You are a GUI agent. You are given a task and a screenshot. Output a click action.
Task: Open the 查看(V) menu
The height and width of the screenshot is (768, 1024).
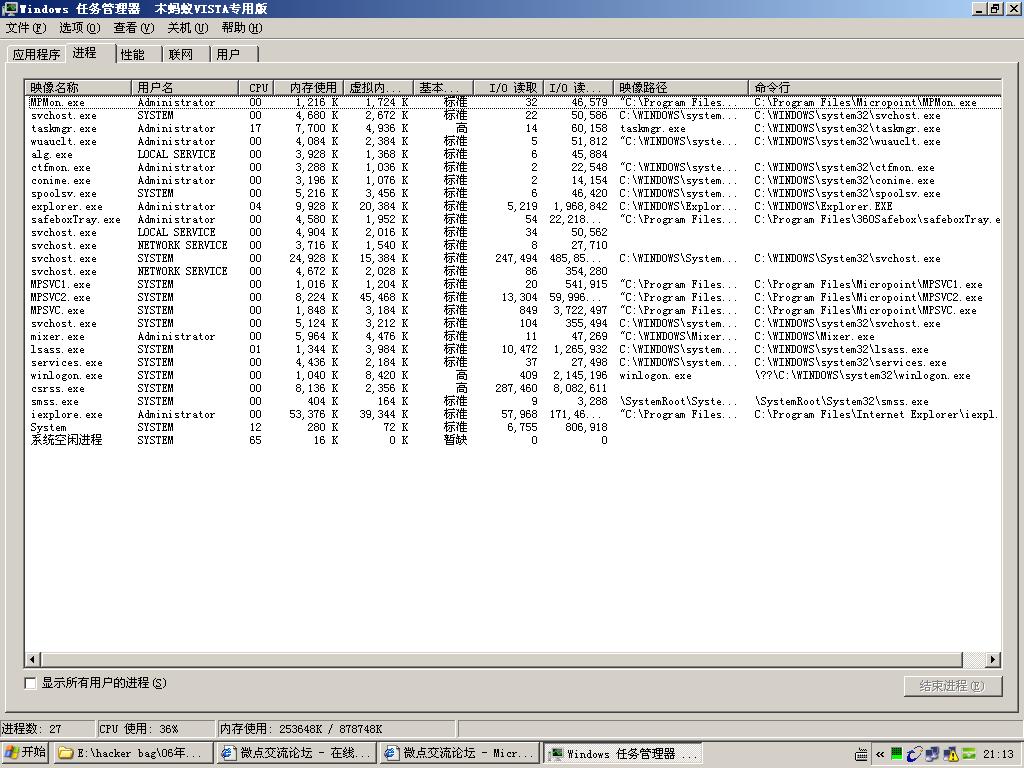tap(134, 28)
